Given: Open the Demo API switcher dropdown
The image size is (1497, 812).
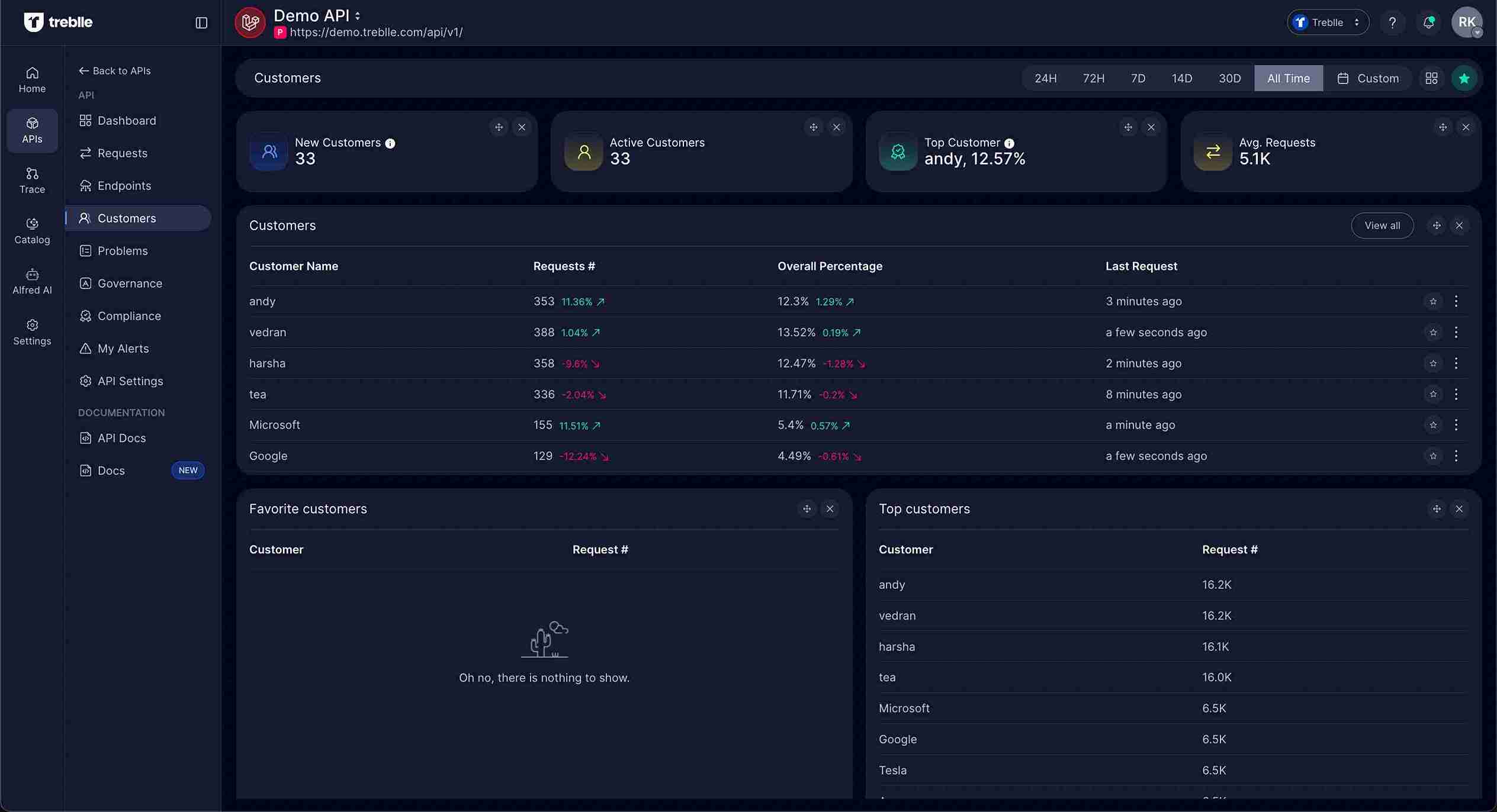Looking at the screenshot, I should pos(357,16).
